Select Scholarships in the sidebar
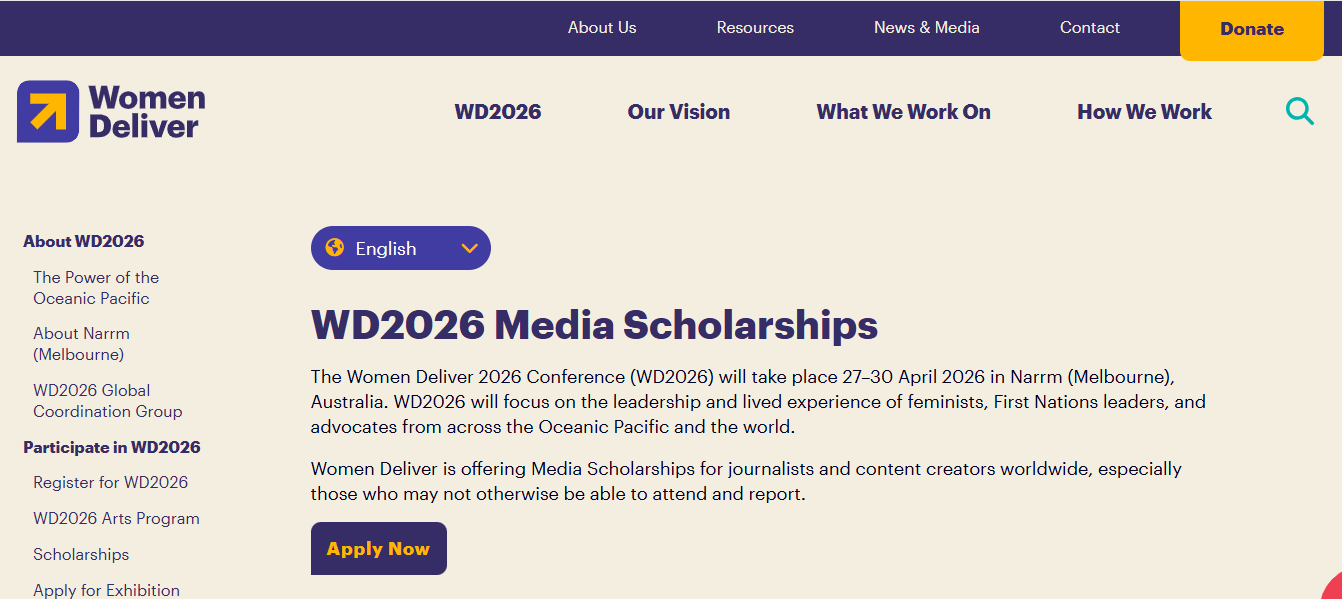Viewport: 1342px width, 599px height. tap(81, 554)
